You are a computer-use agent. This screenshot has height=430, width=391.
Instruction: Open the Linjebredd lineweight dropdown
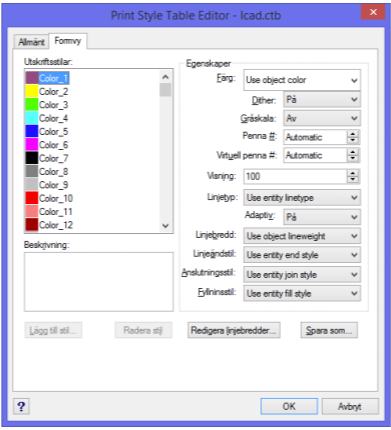[x=302, y=236]
